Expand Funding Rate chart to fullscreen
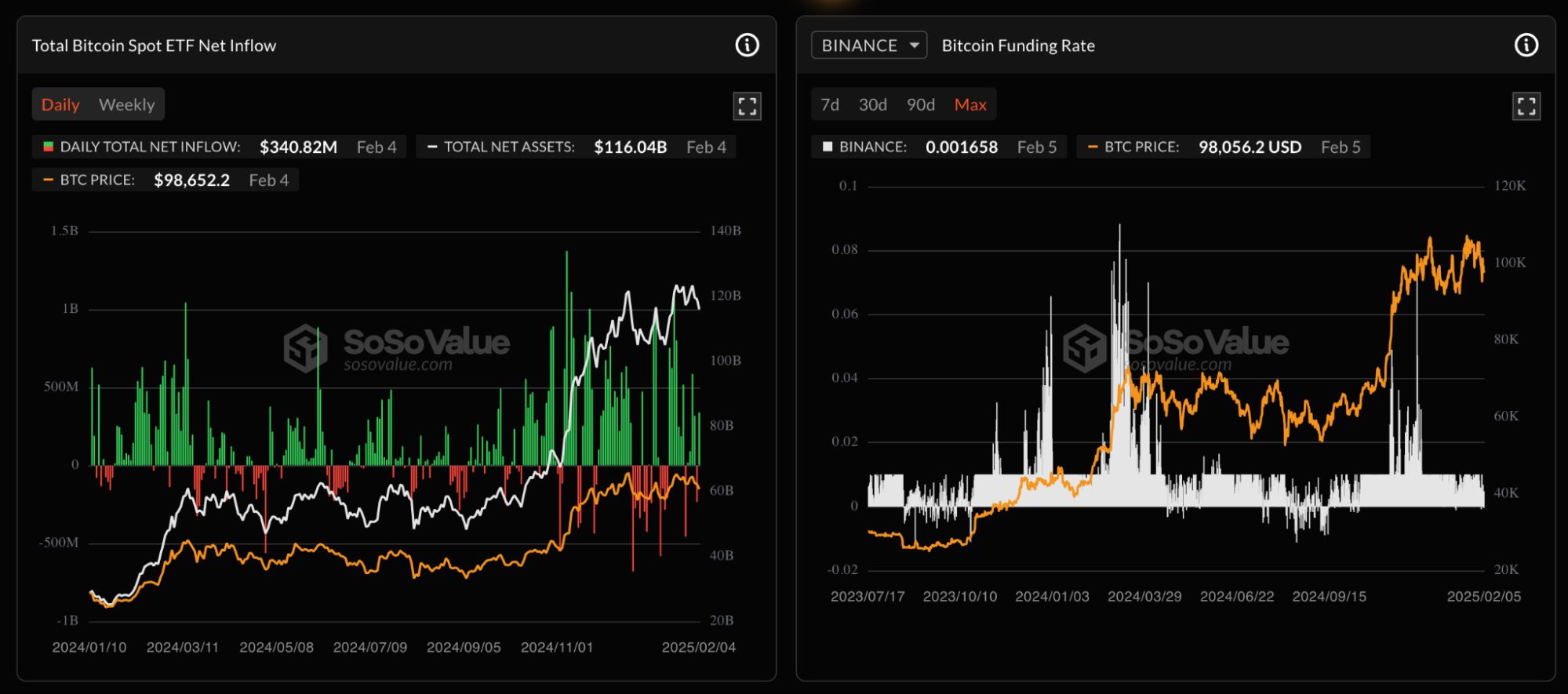The image size is (1568, 694). point(1526,106)
